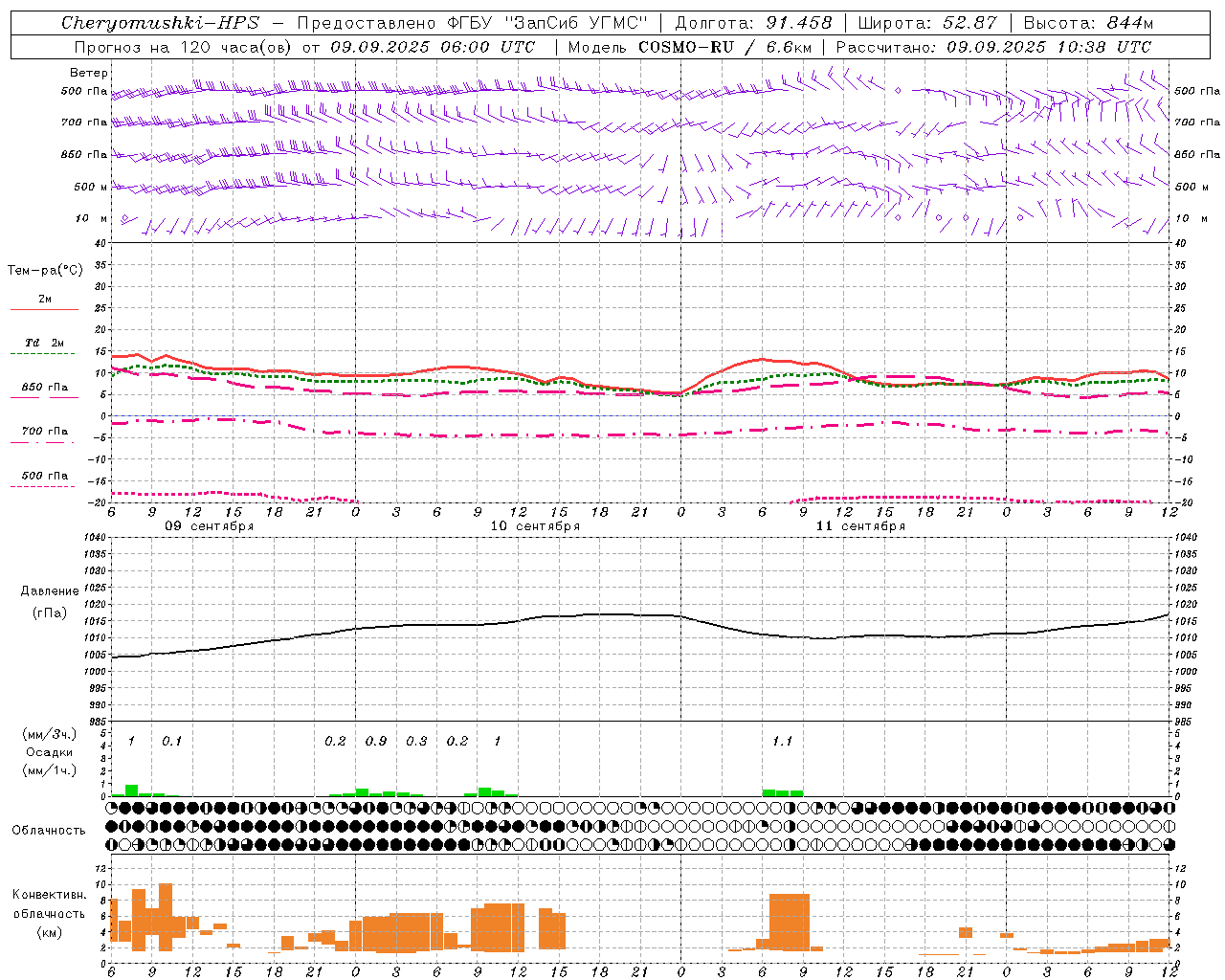Click the 'Ветер' wind panel label

88,73
